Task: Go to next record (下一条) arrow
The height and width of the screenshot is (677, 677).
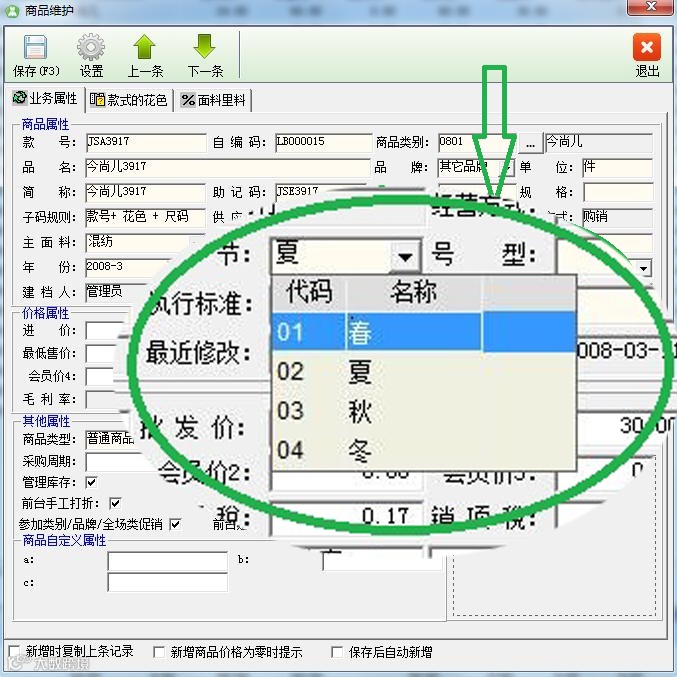Action: tap(204, 47)
